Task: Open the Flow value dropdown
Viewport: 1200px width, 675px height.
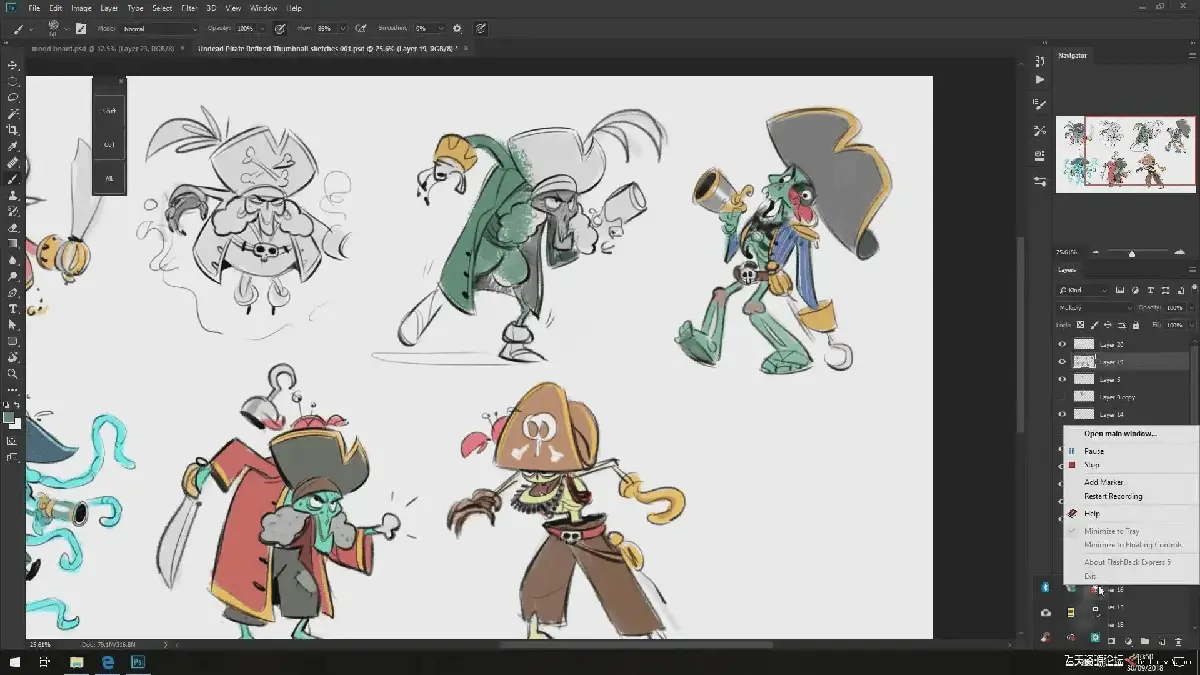Action: [x=343, y=29]
